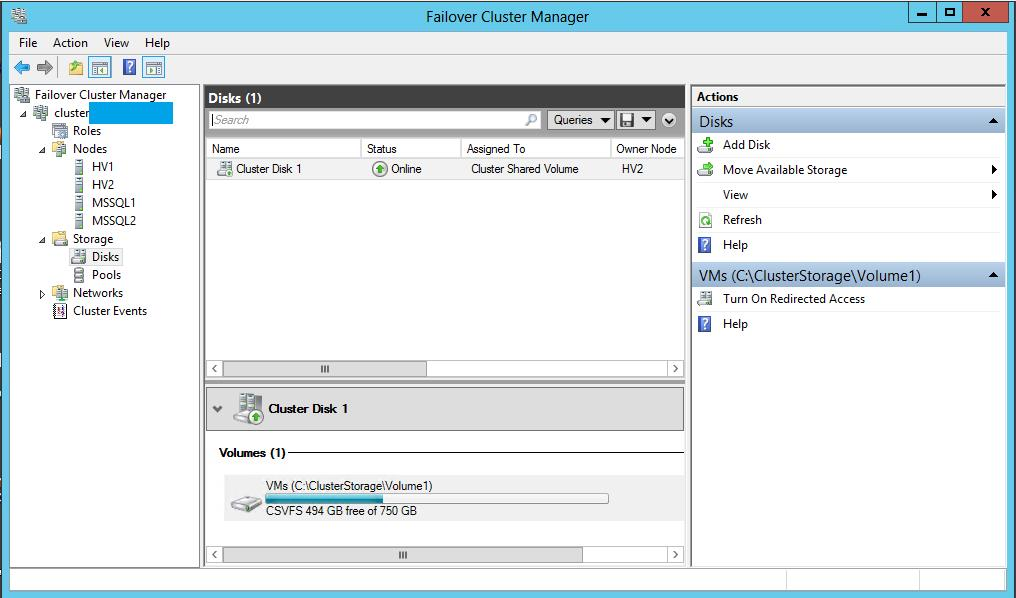
Task: Collapse the Cluster Disk 1 details chevron
Action: point(218,409)
